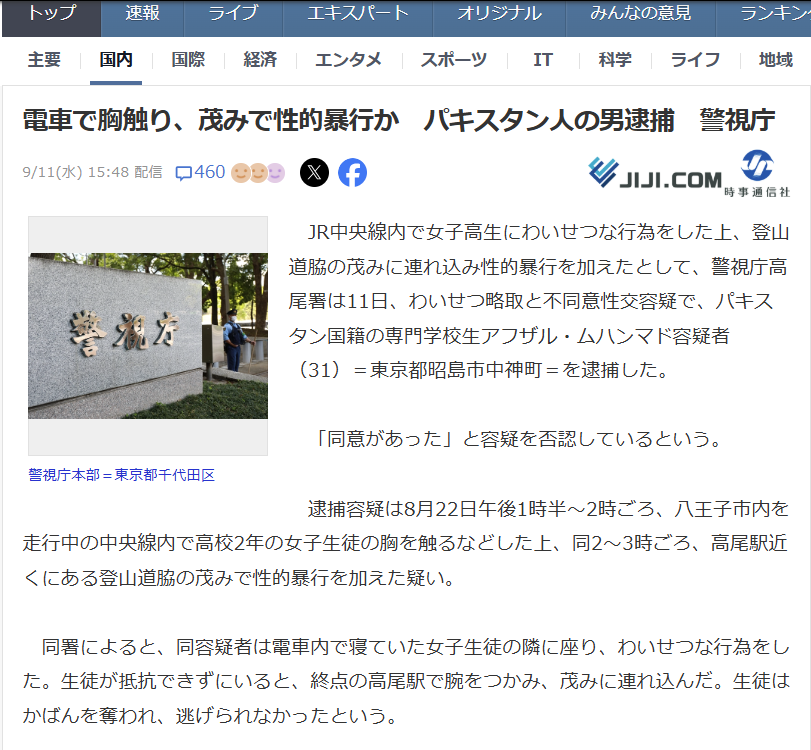811x750 pixels.
Task: Switch to the 国際 category
Action: coord(188,60)
